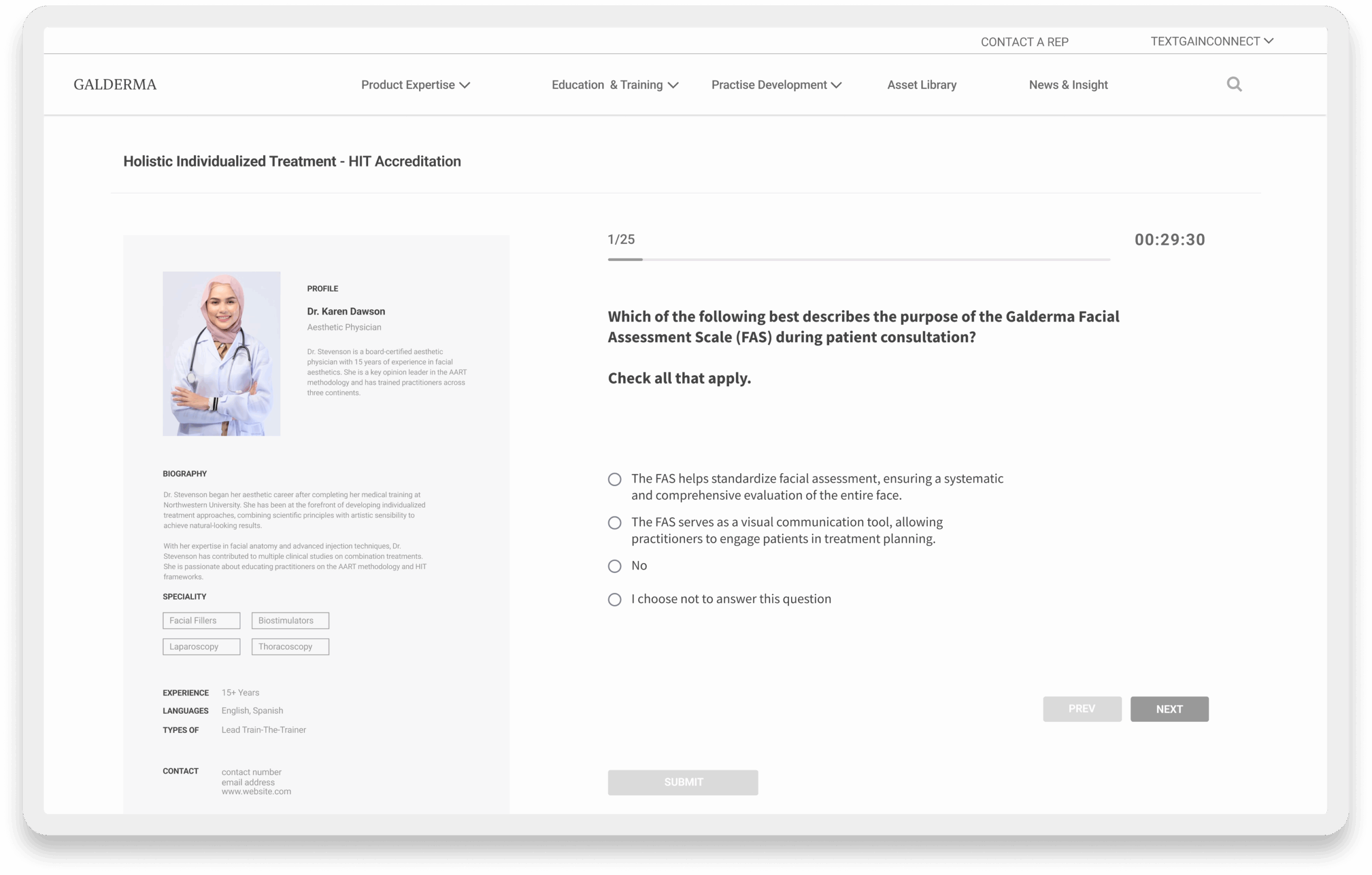Click the BIOGRAPHY section heading
The width and height of the screenshot is (1372, 875).
point(184,474)
